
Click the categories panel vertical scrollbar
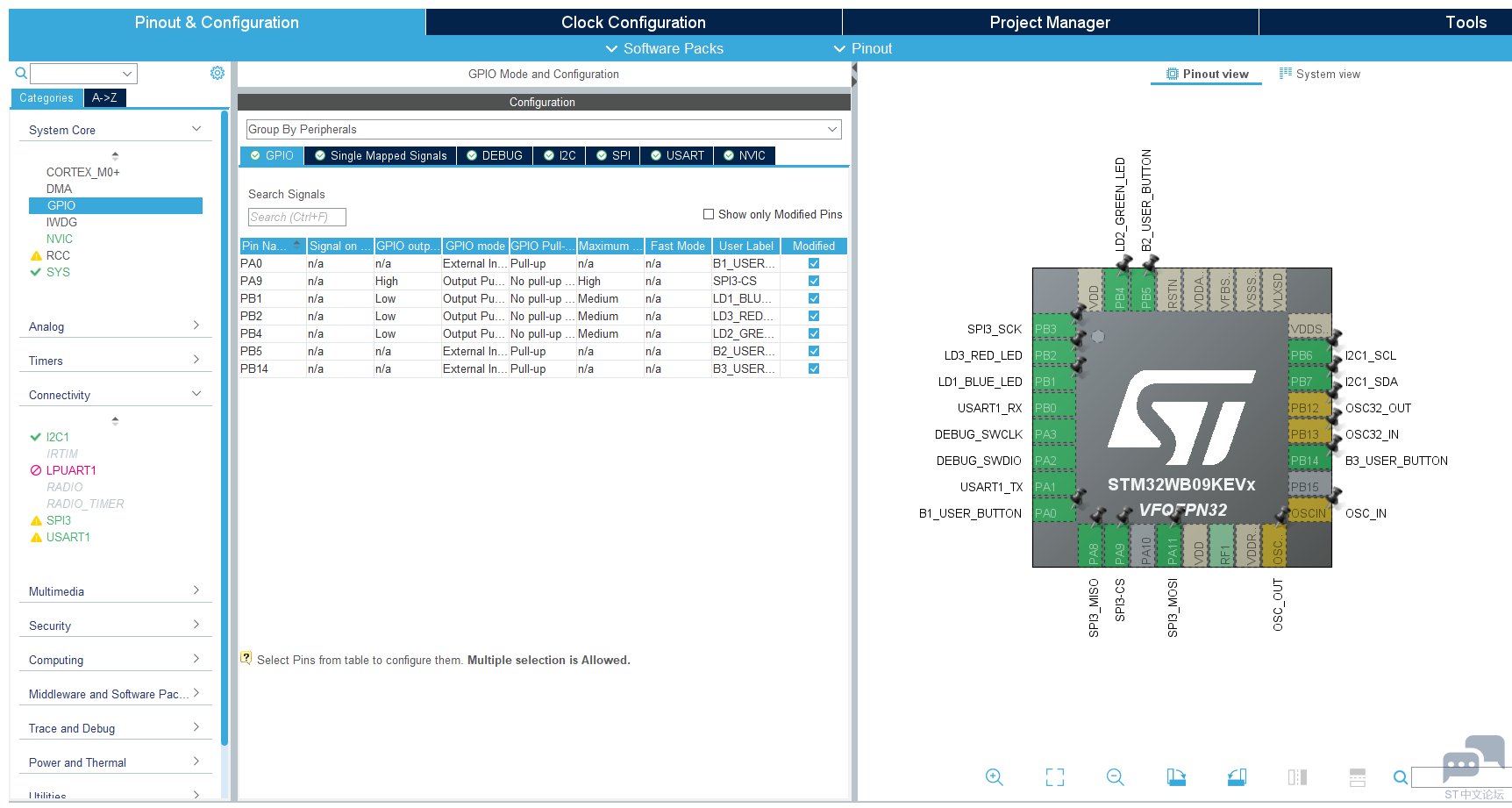[225, 428]
